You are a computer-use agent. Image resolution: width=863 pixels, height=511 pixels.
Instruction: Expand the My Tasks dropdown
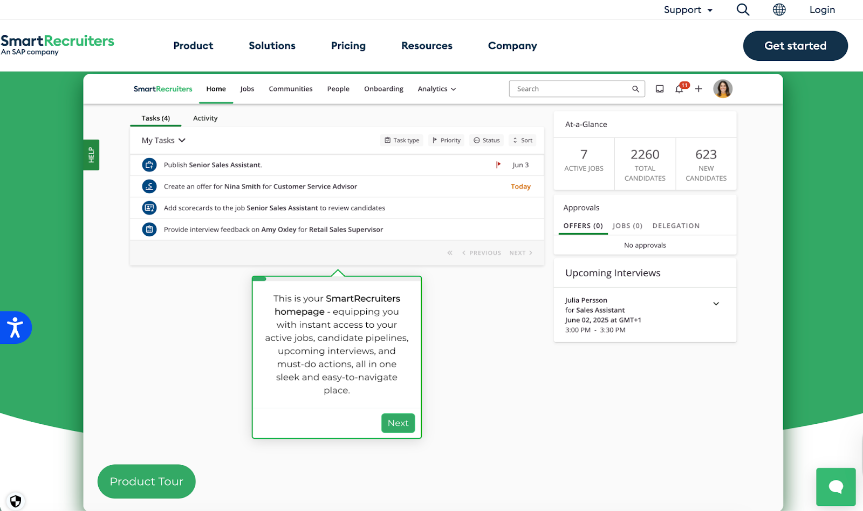pyautogui.click(x=163, y=140)
